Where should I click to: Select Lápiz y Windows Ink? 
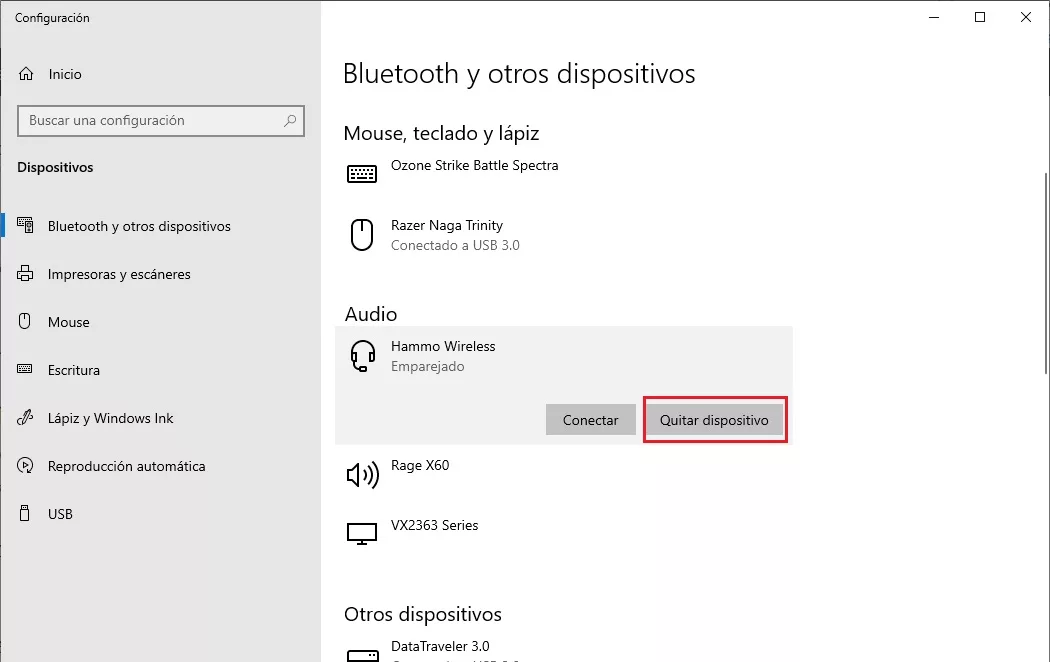[x=110, y=418]
